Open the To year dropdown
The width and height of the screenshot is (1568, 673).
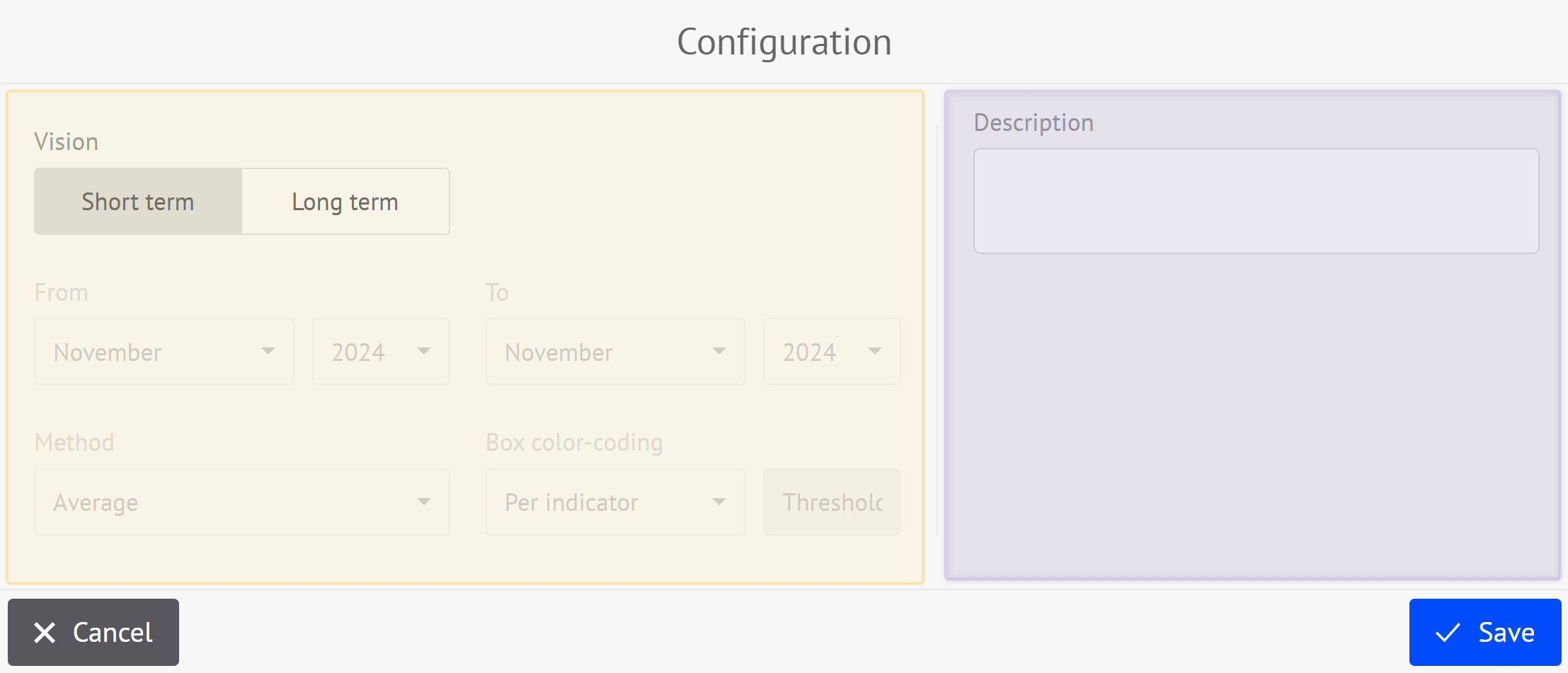coord(832,352)
